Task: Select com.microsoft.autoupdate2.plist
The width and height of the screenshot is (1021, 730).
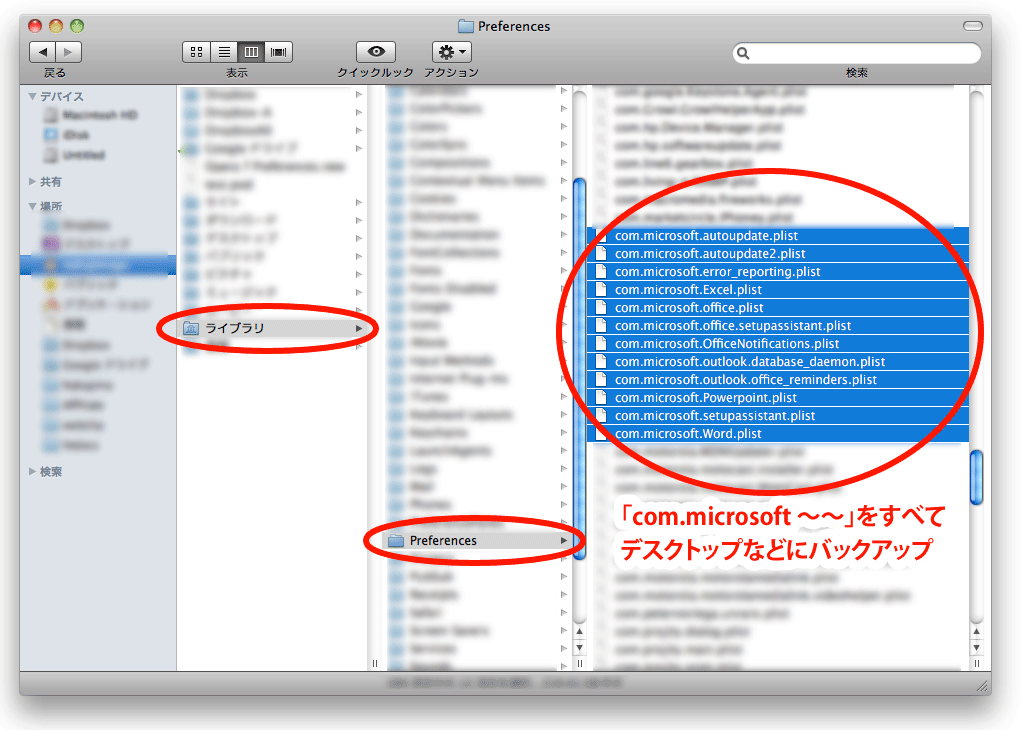Action: [x=778, y=254]
